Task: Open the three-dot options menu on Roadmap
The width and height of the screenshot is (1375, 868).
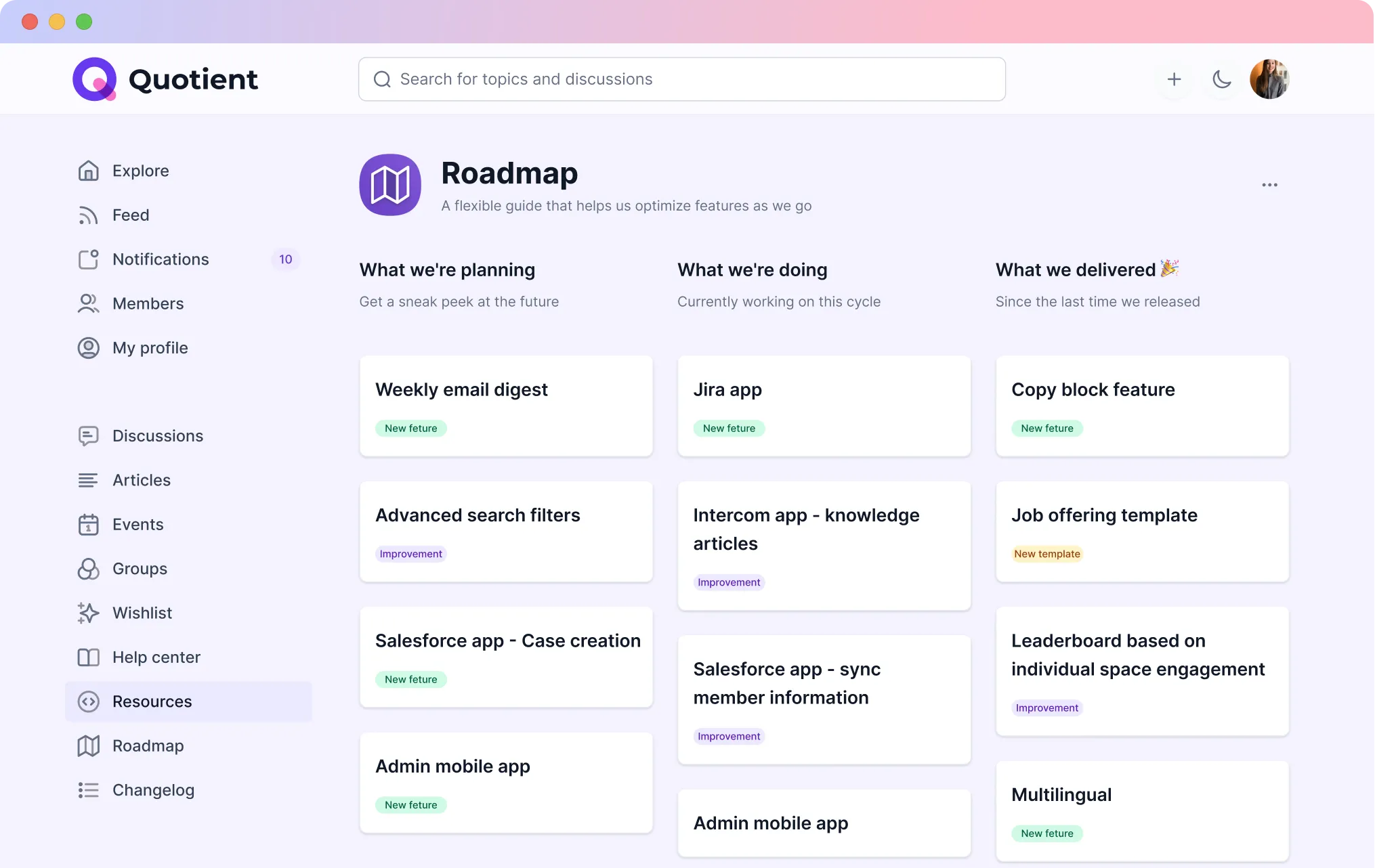Action: (x=1269, y=185)
